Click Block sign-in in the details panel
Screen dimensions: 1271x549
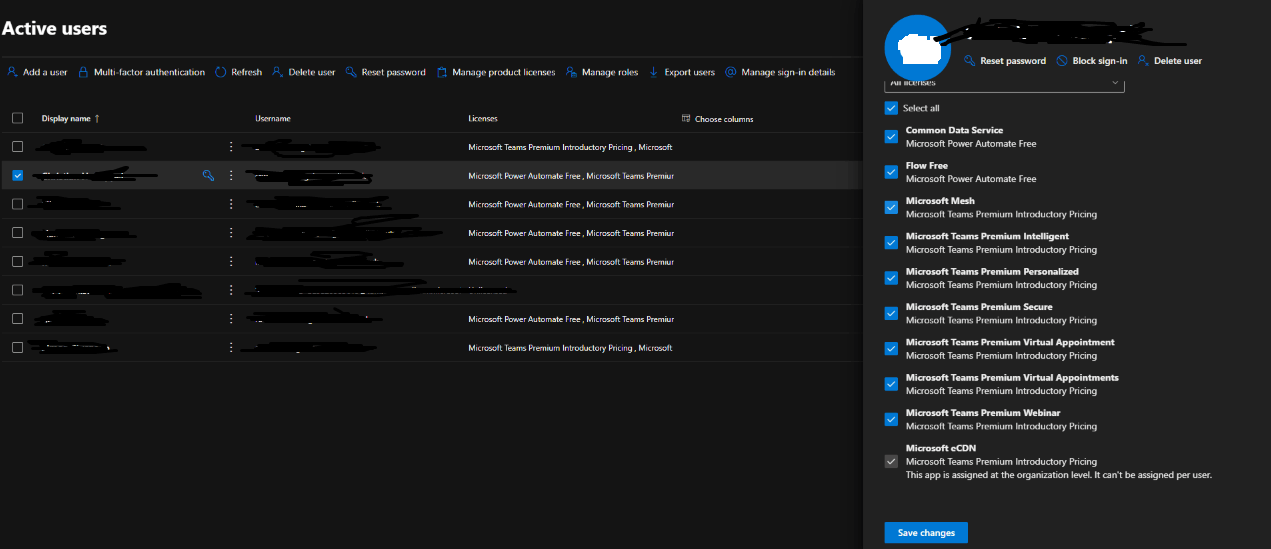1092,61
